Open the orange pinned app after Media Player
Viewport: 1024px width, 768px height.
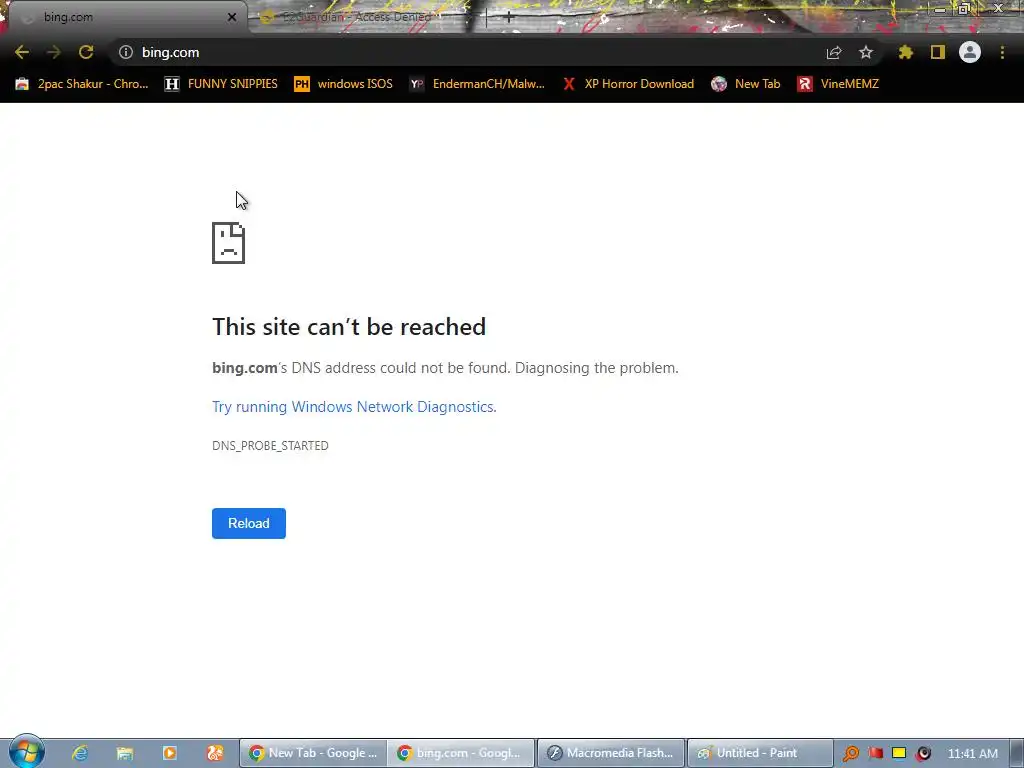215,753
